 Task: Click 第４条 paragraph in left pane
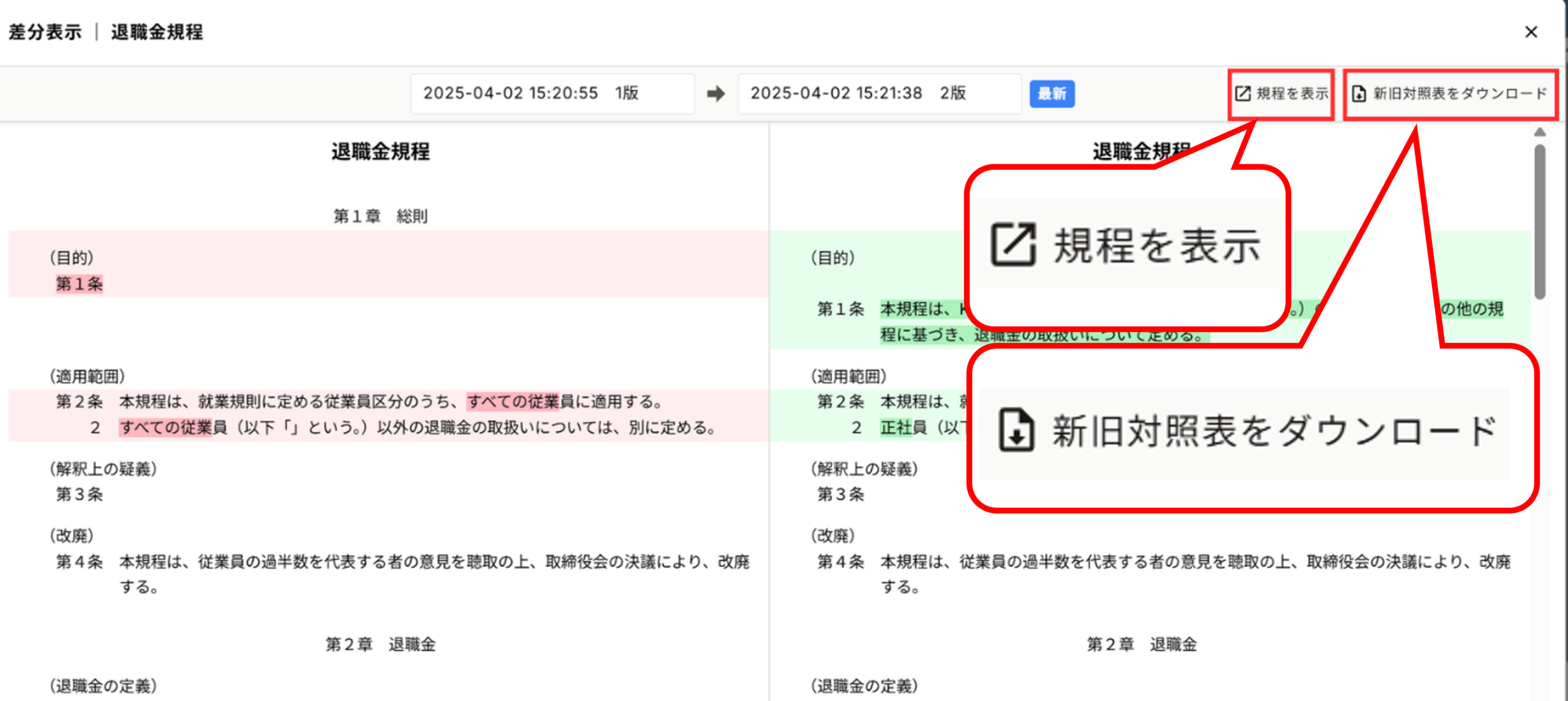[403, 574]
